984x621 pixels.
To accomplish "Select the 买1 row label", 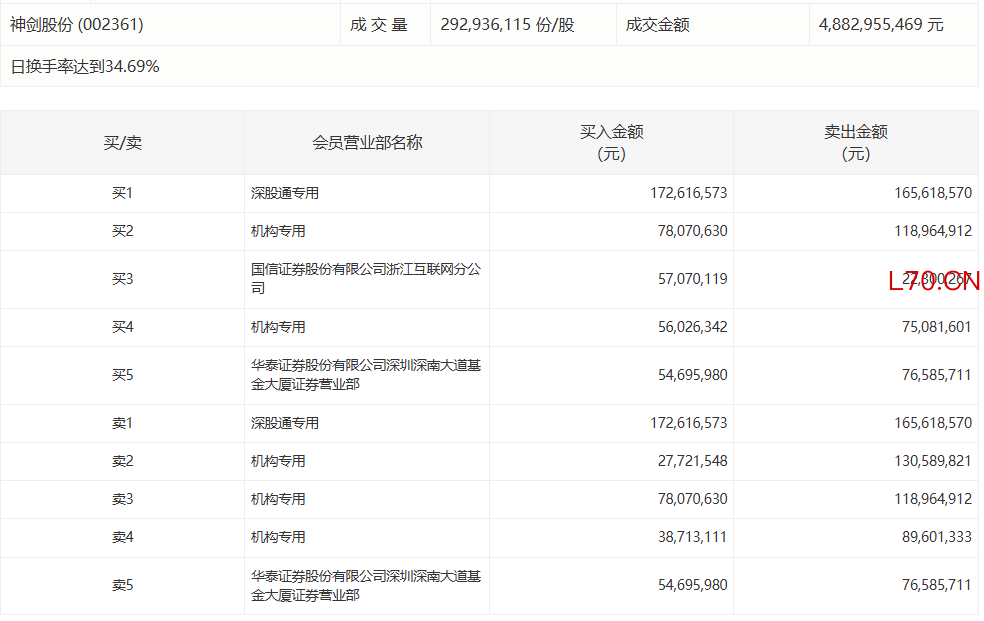I will coord(122,194).
